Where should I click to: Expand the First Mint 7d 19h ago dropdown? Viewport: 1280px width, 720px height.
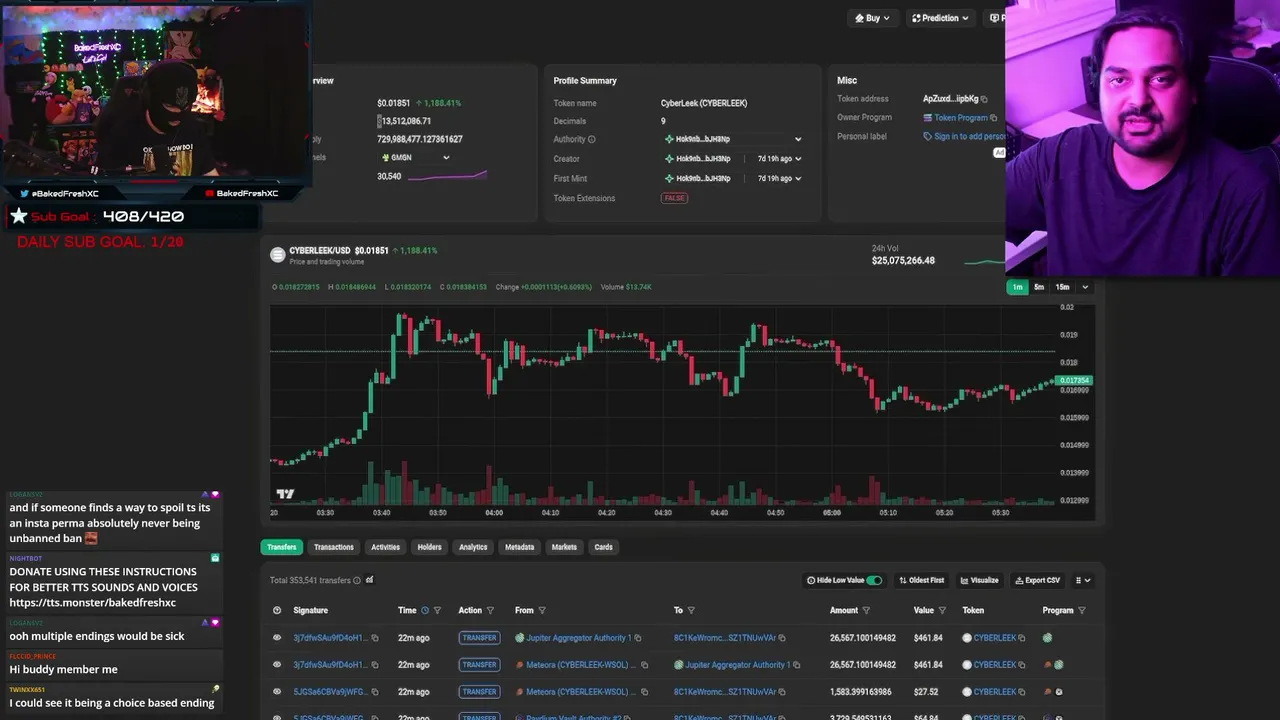pos(798,179)
